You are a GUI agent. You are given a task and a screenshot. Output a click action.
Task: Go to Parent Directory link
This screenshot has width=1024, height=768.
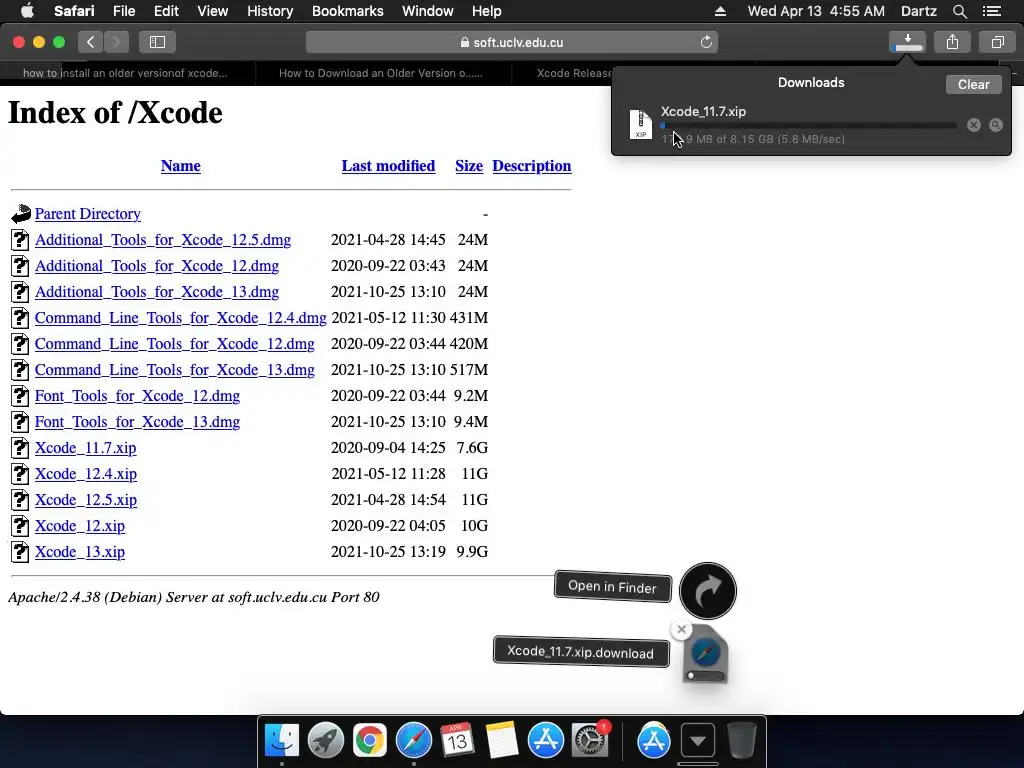coord(88,214)
